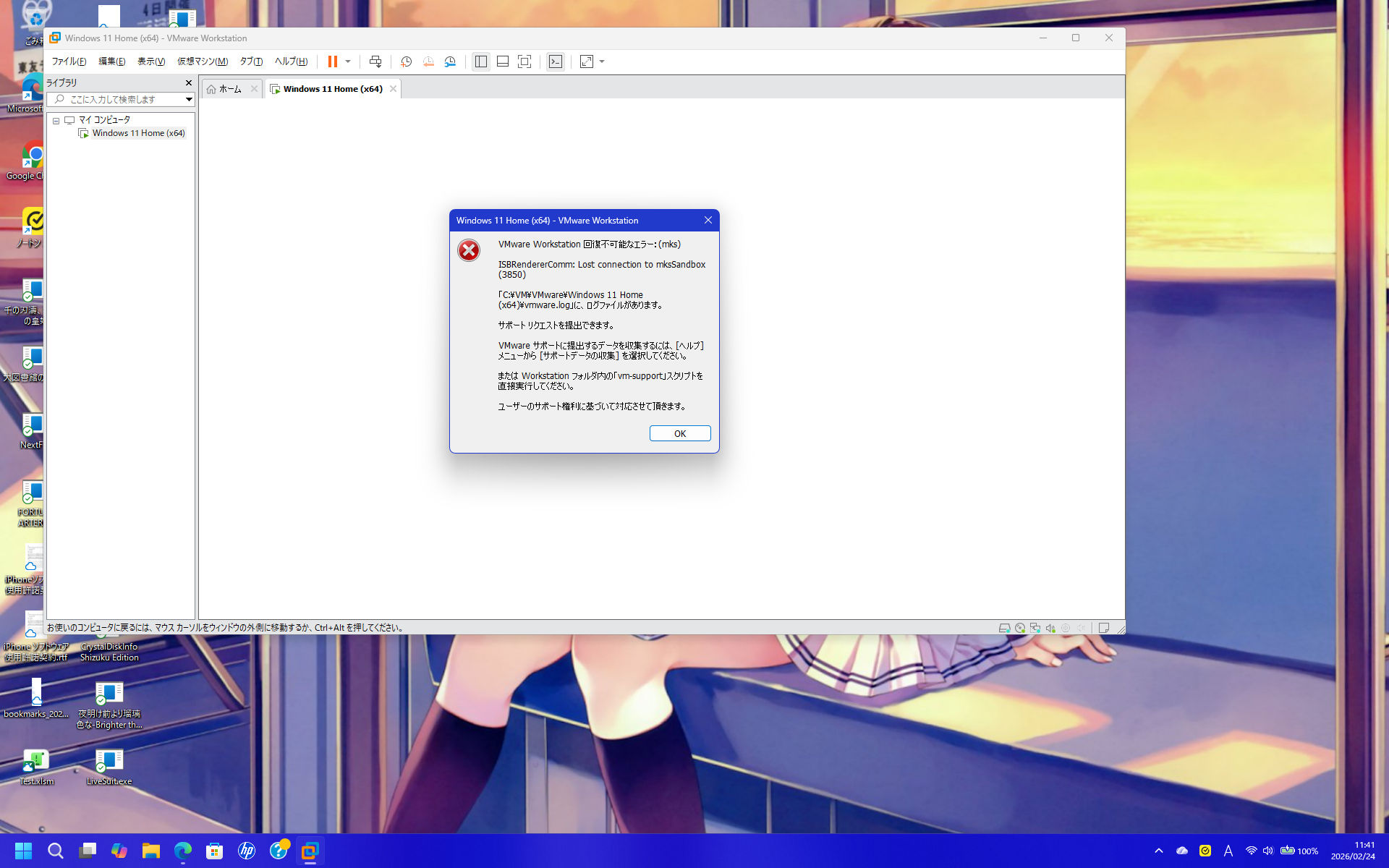Open the power options dropdown arrow
This screenshot has height=868, width=1389.
348,61
